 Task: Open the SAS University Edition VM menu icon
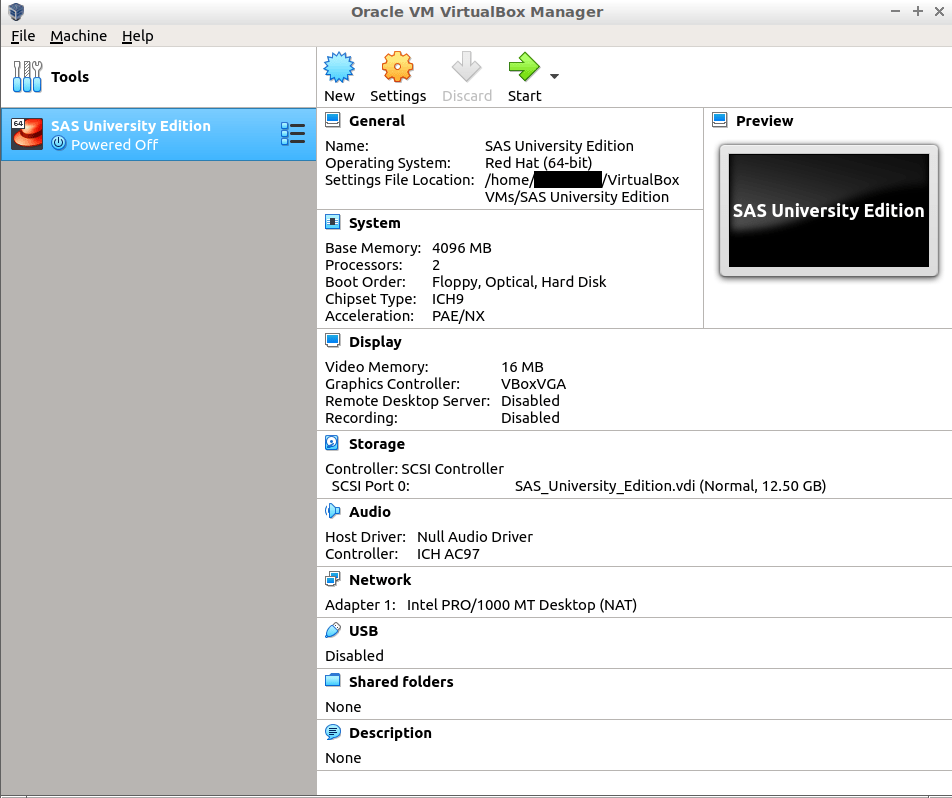pyautogui.click(x=293, y=134)
